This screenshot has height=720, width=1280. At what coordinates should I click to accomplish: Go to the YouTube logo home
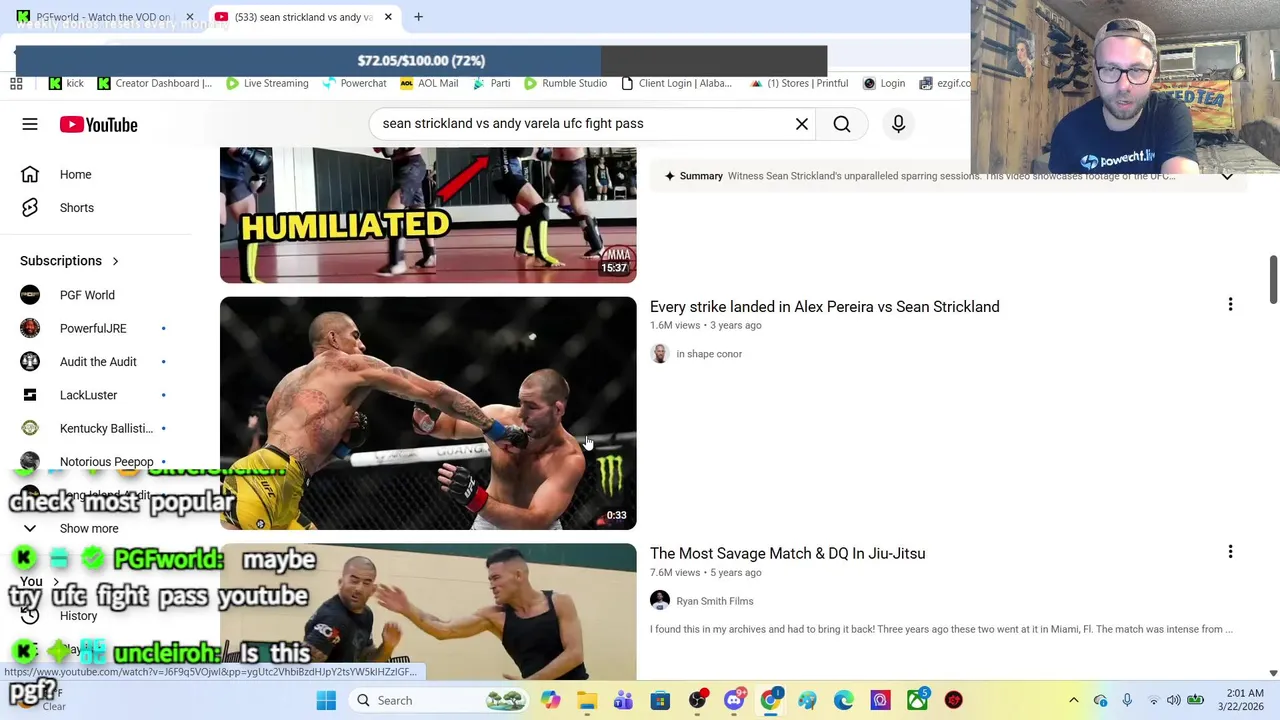(98, 125)
